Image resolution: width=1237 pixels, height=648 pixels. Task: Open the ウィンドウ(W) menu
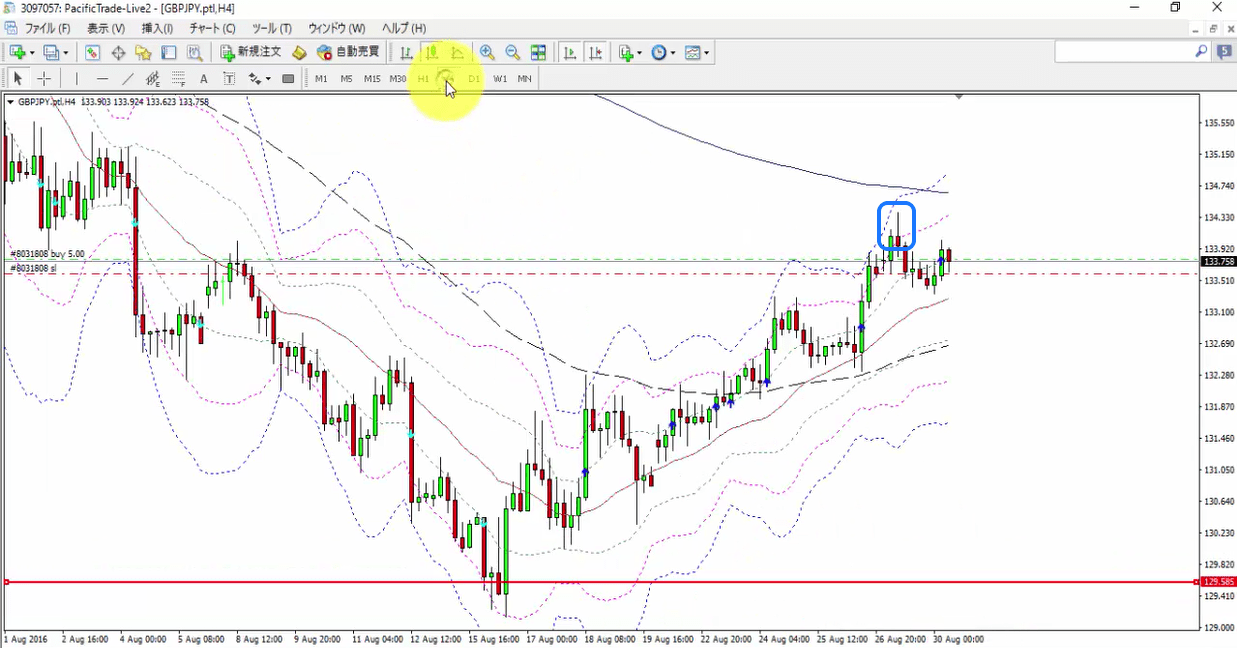tap(336, 28)
